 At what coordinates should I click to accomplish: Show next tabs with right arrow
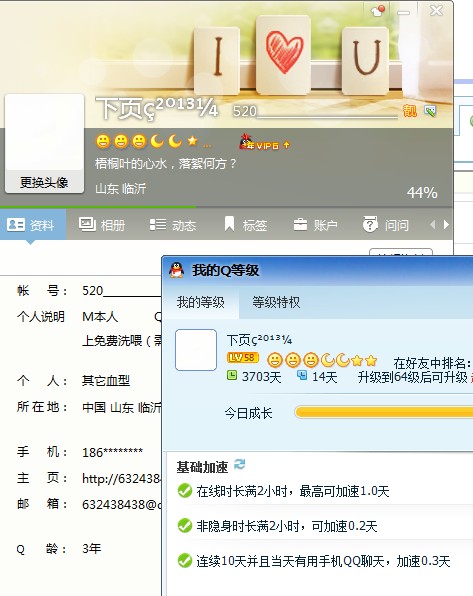tap(446, 225)
